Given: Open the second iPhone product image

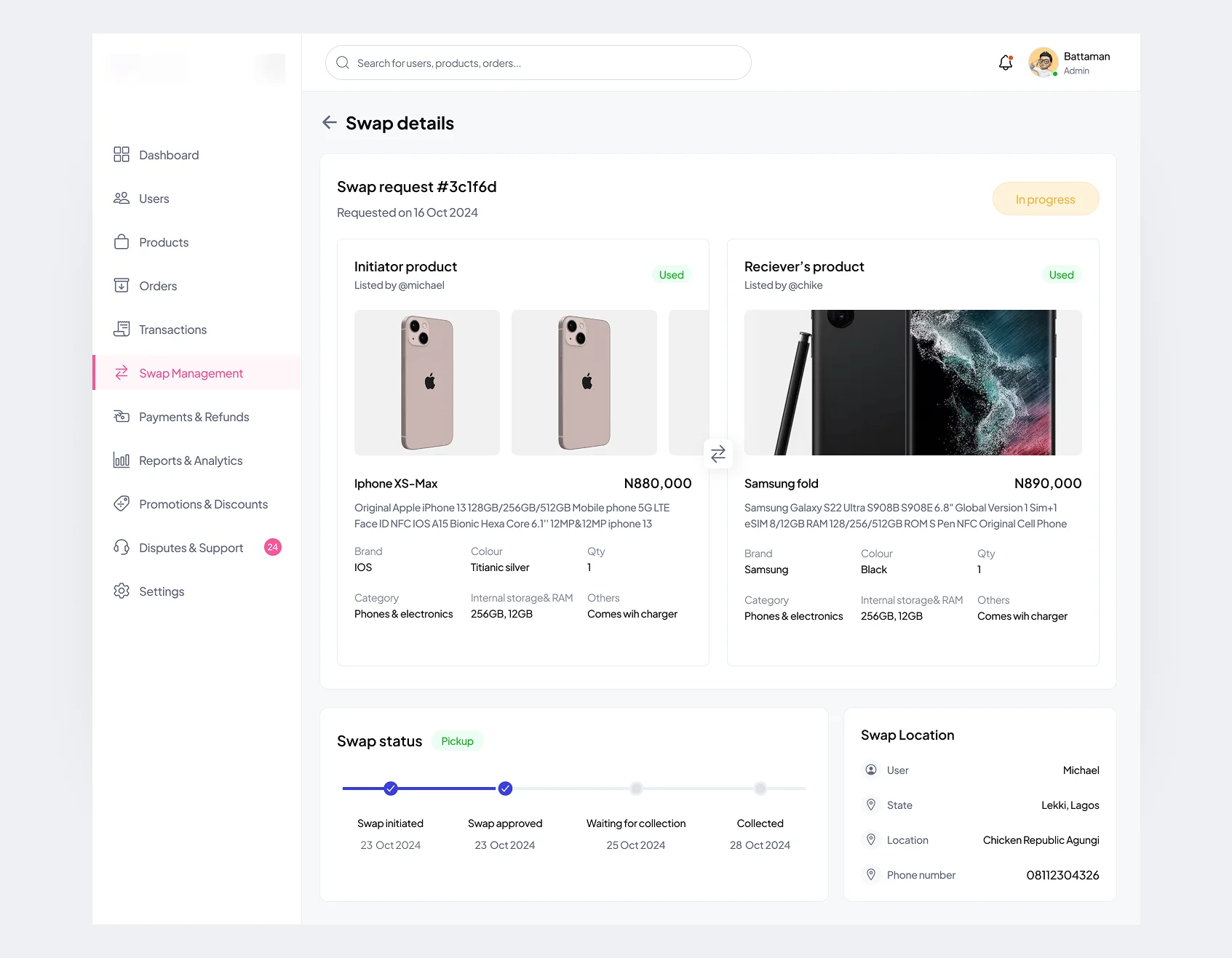Looking at the screenshot, I should [x=584, y=383].
